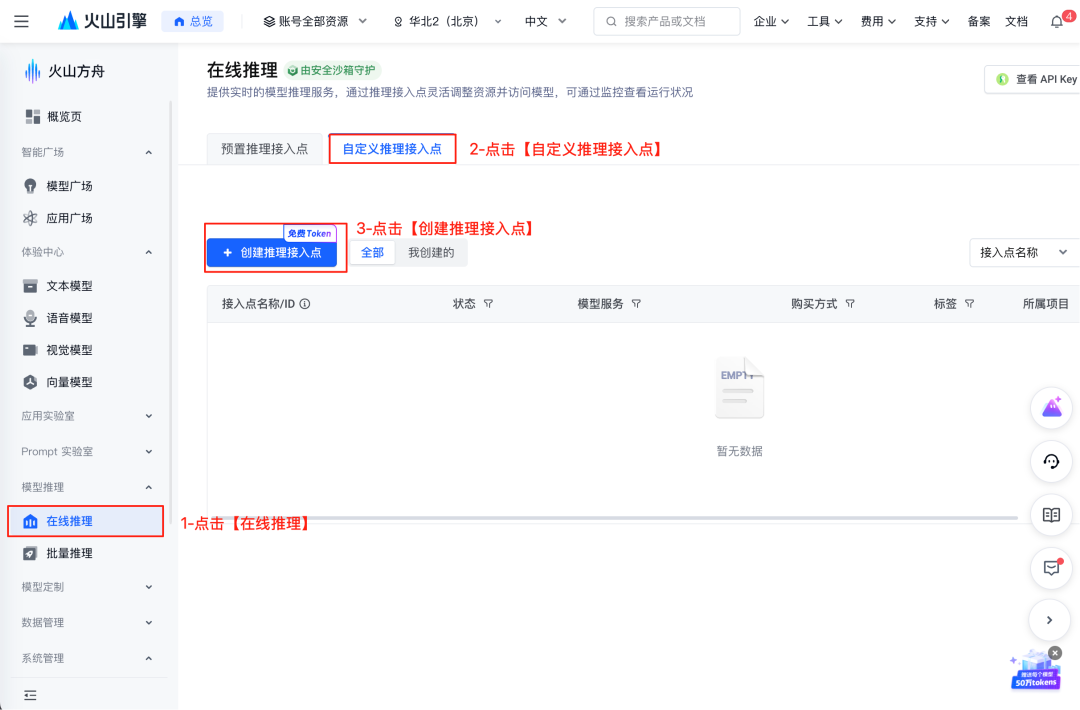Click info icon next to 接入点名称/ID
This screenshot has height=710, width=1080.
(305, 304)
